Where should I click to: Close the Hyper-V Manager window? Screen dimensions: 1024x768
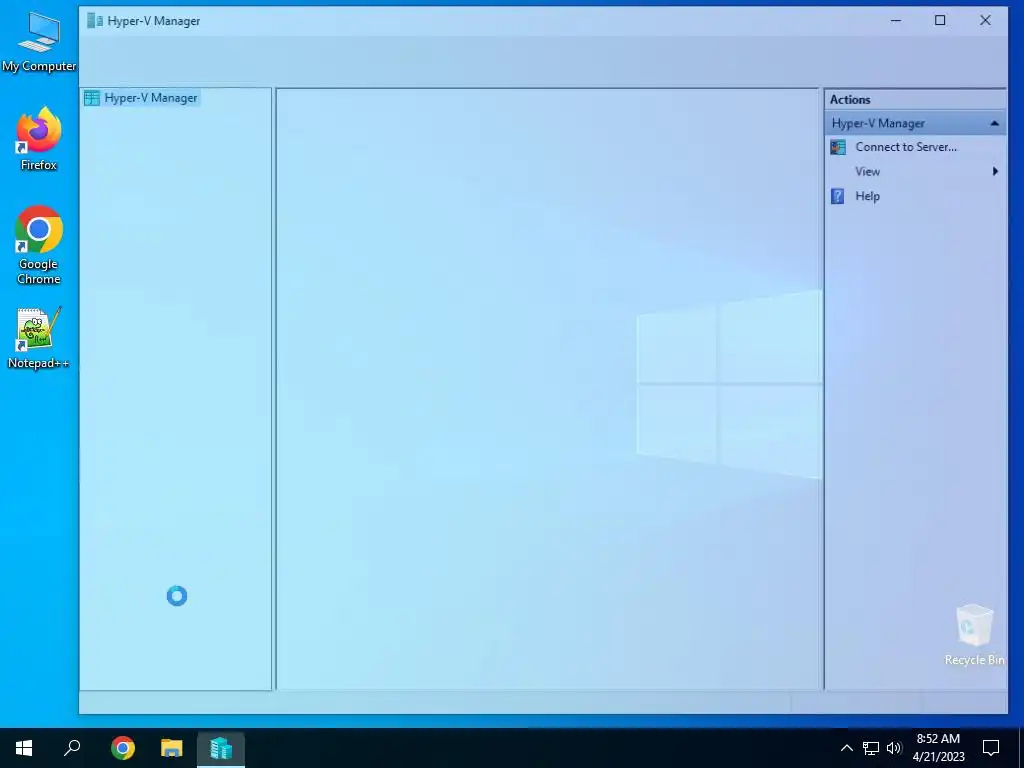point(985,21)
